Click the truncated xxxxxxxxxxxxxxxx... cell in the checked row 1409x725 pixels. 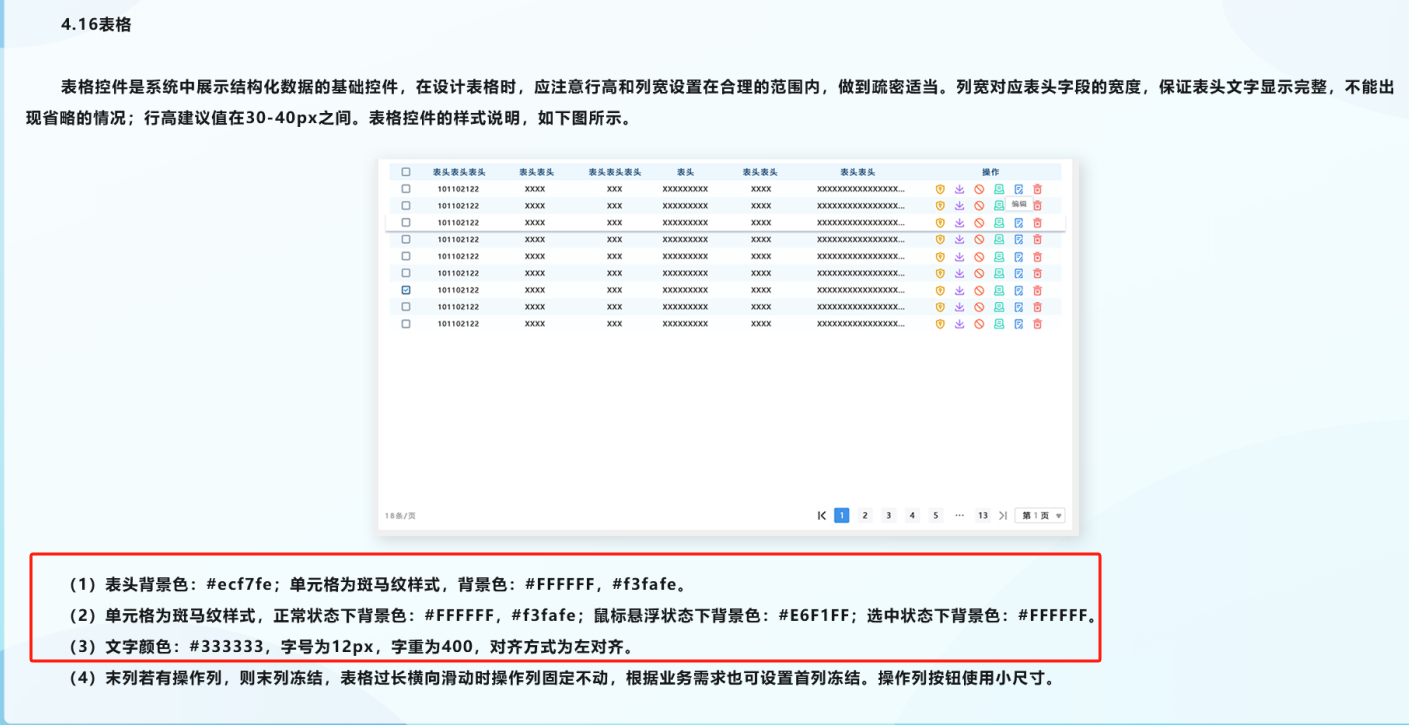860,290
